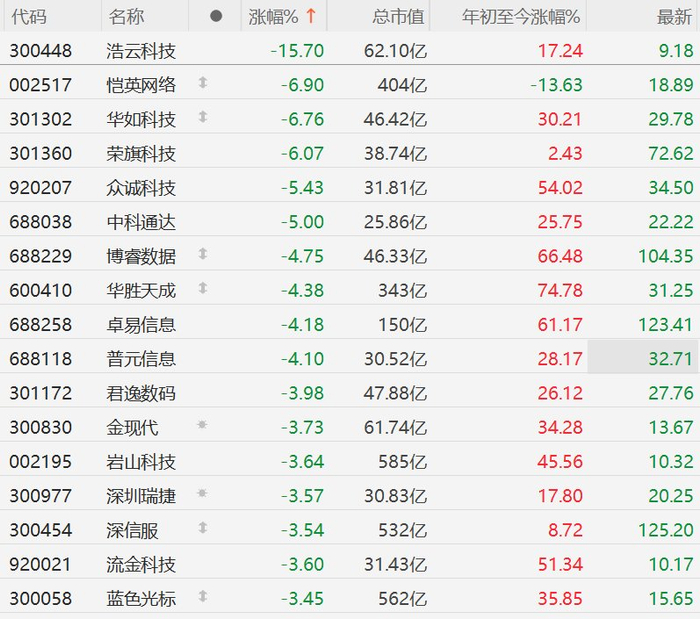The image size is (700, 619).
Task: Click the marker icon in 华如科技 row
Action: [x=203, y=117]
